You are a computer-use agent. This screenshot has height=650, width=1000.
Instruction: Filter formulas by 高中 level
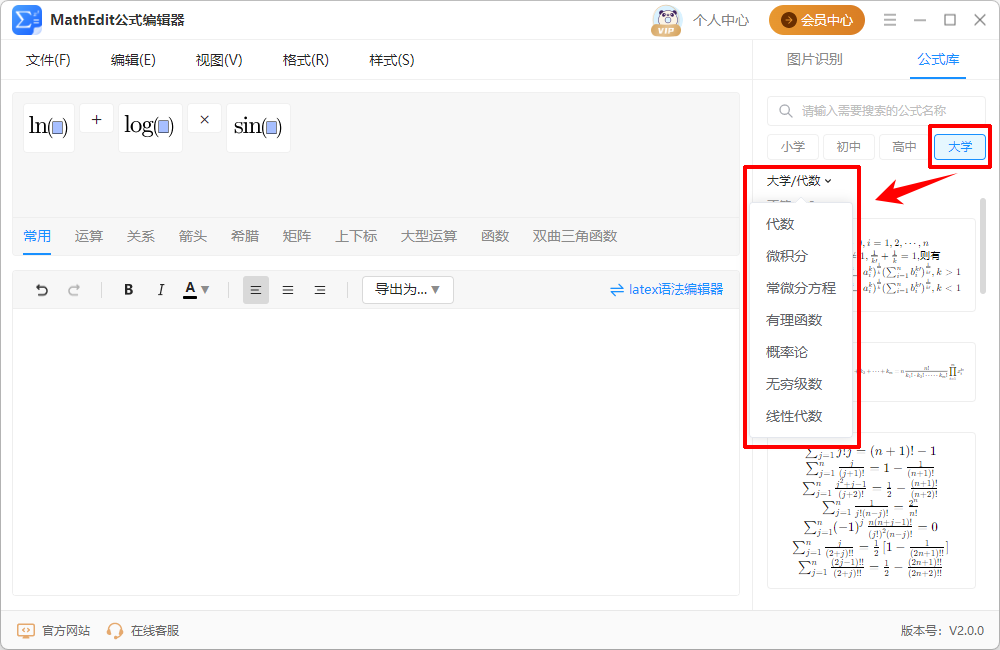[x=904, y=147]
